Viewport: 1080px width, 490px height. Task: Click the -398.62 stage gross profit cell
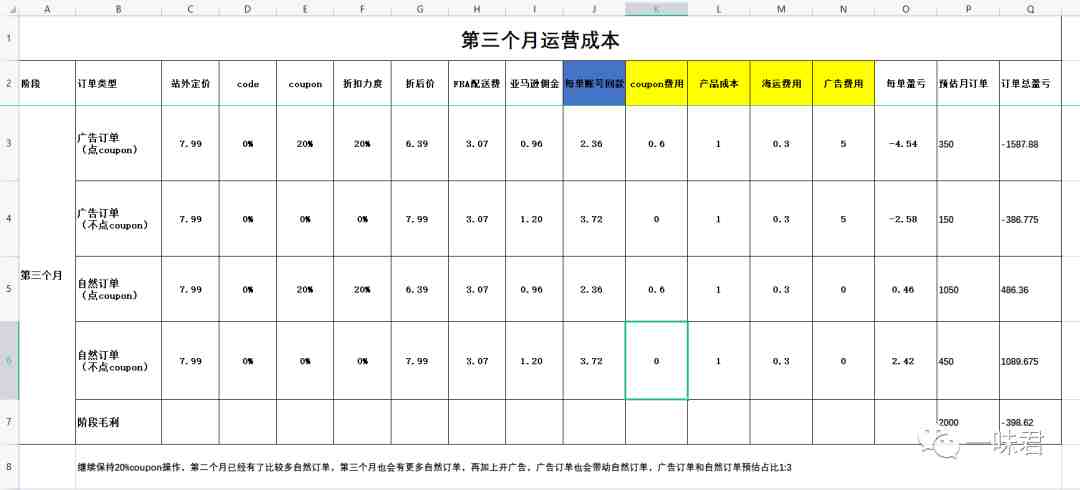click(1030, 422)
